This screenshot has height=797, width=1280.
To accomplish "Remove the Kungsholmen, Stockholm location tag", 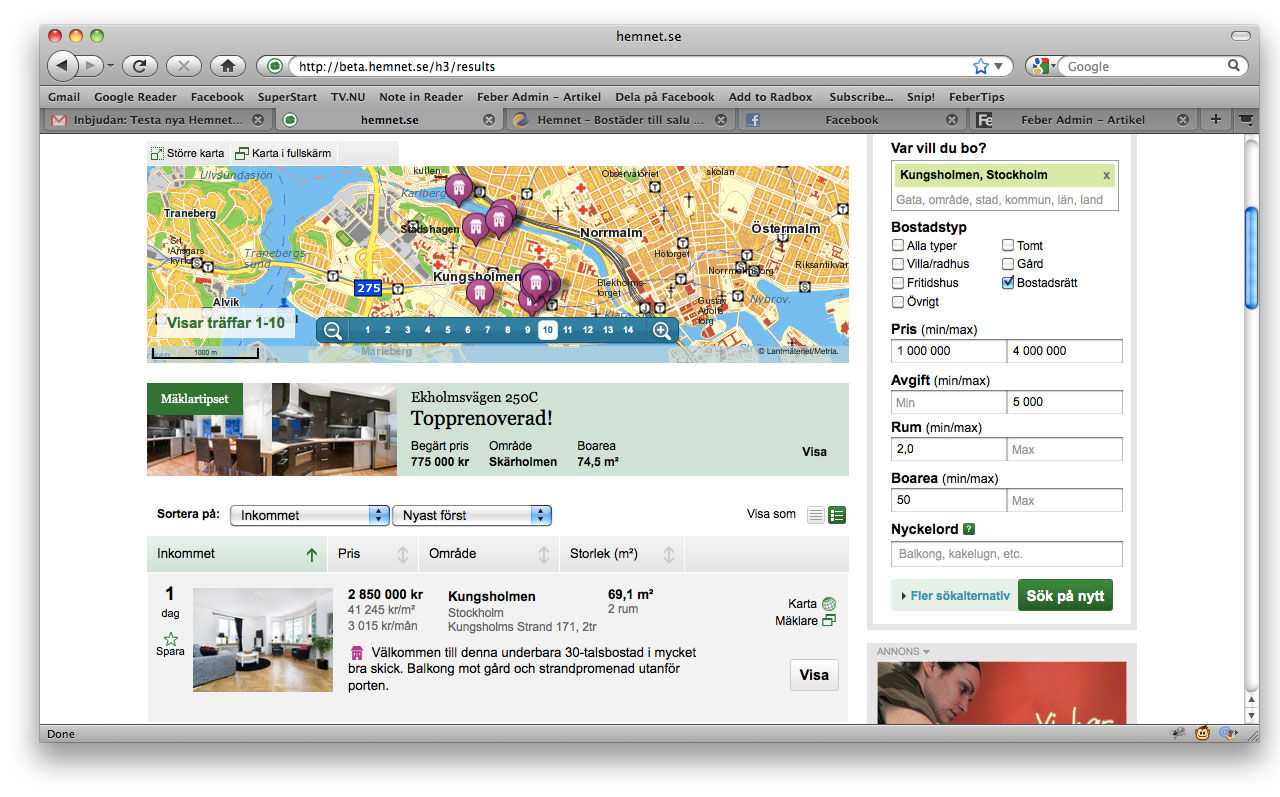I will 1106,175.
